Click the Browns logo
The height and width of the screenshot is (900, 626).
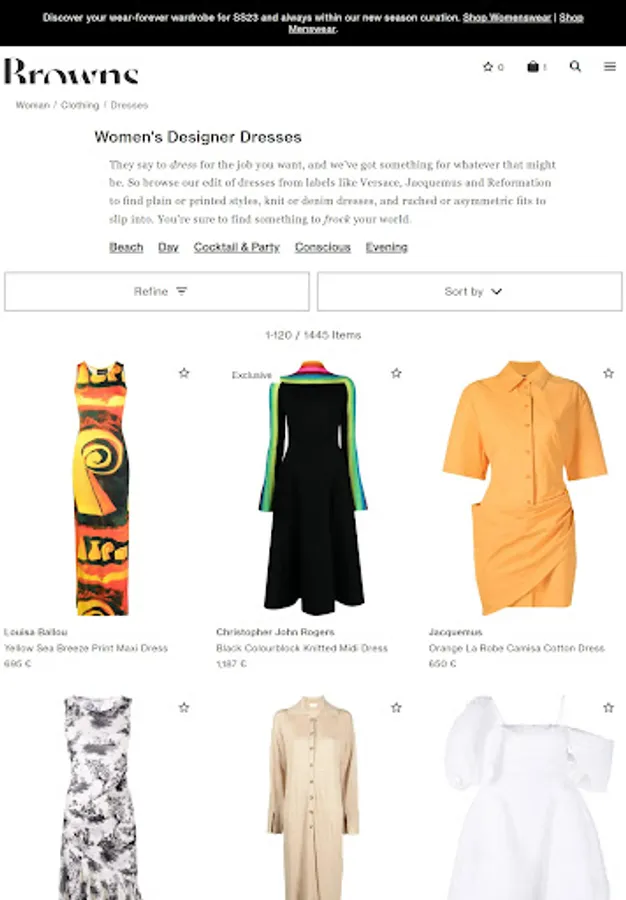coord(71,71)
